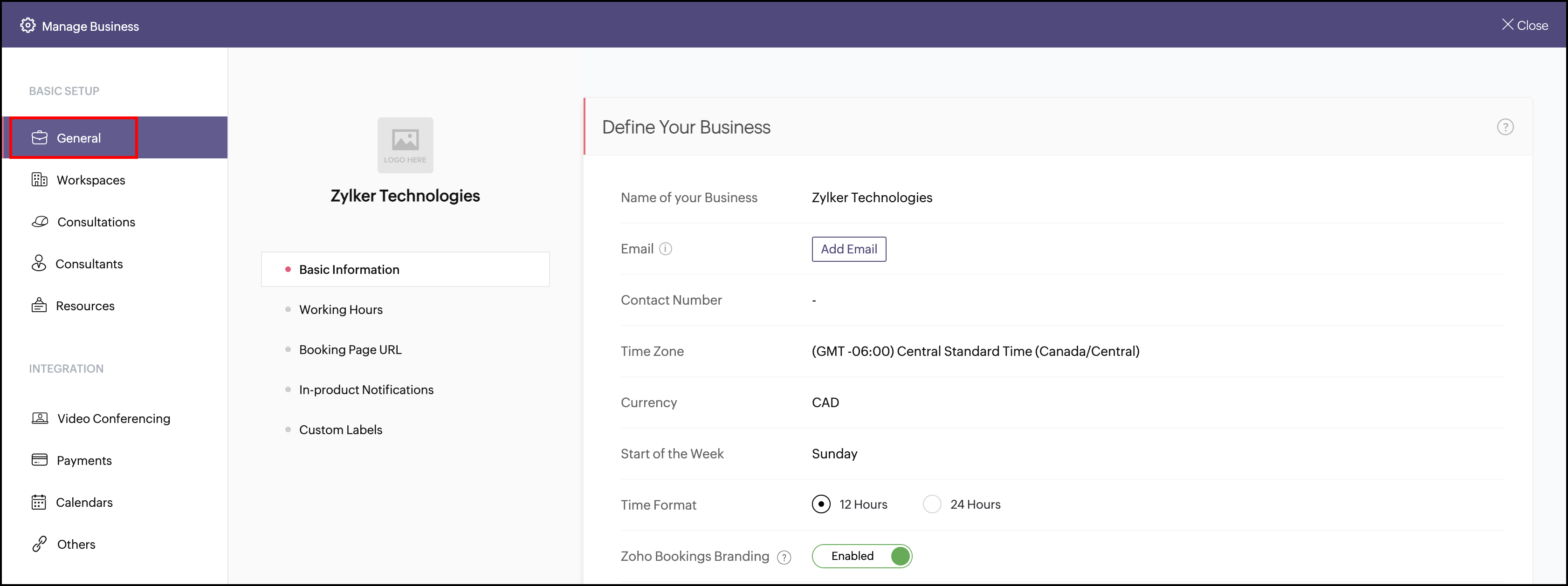This screenshot has height=586, width=1568.
Task: Select Resources in Basic Setup
Action: point(85,306)
